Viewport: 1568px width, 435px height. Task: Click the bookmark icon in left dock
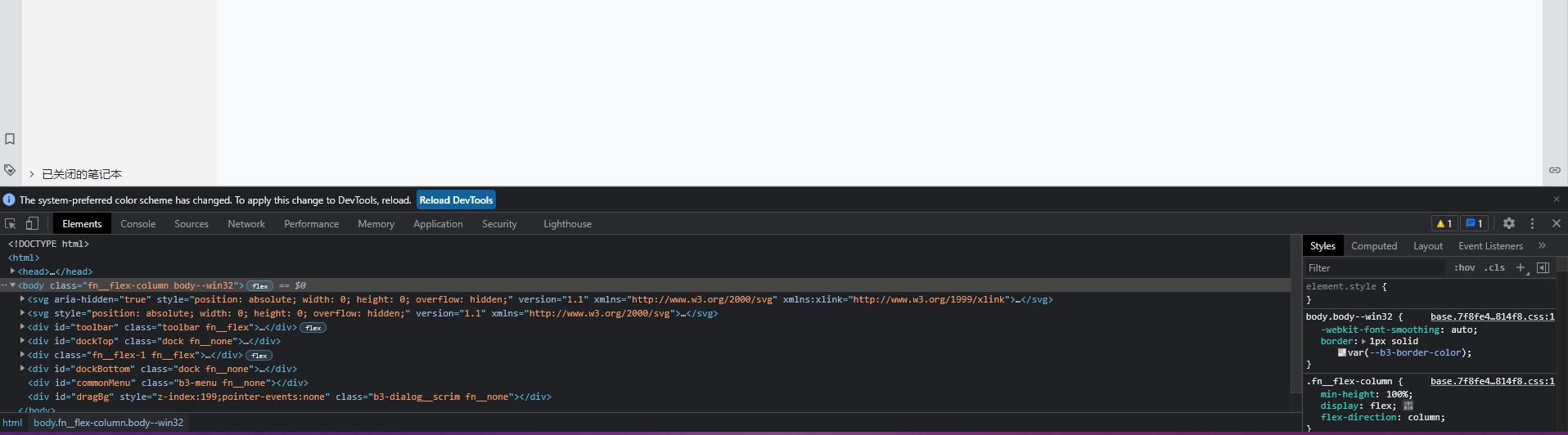pyautogui.click(x=10, y=139)
